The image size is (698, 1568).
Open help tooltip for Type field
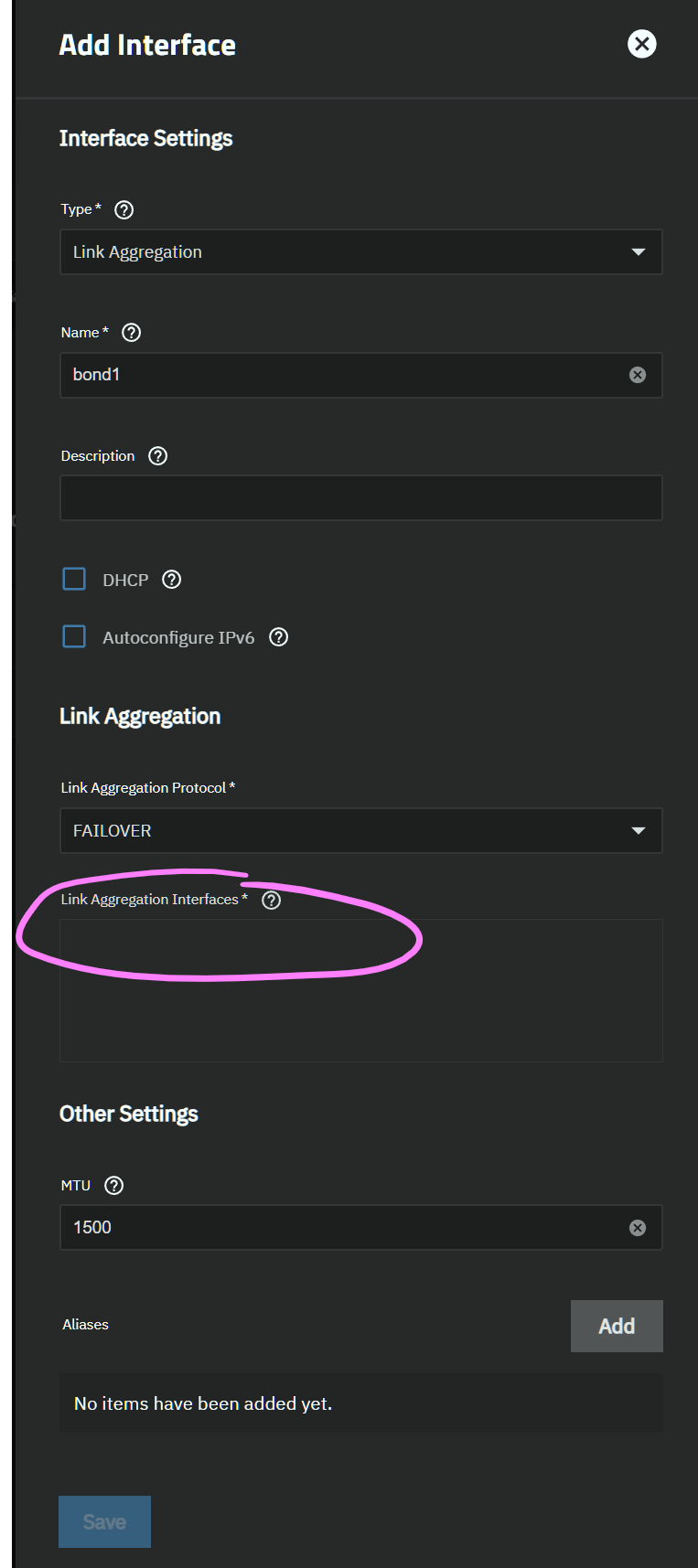coord(124,209)
